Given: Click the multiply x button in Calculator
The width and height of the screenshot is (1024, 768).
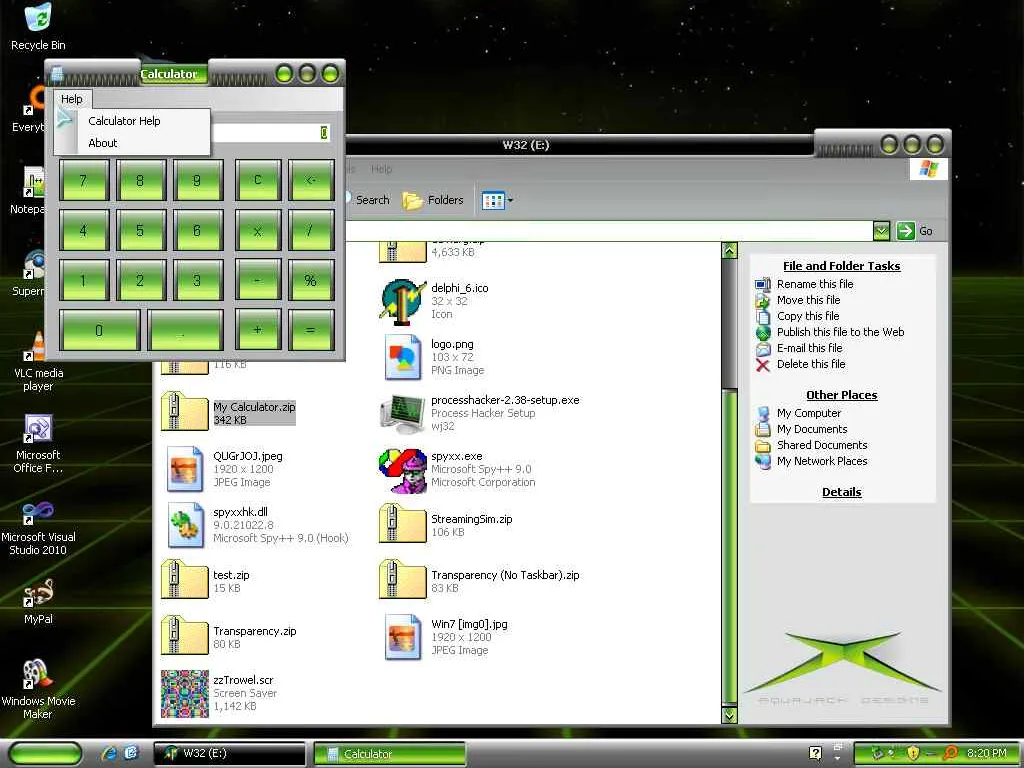Looking at the screenshot, I should point(258,231).
